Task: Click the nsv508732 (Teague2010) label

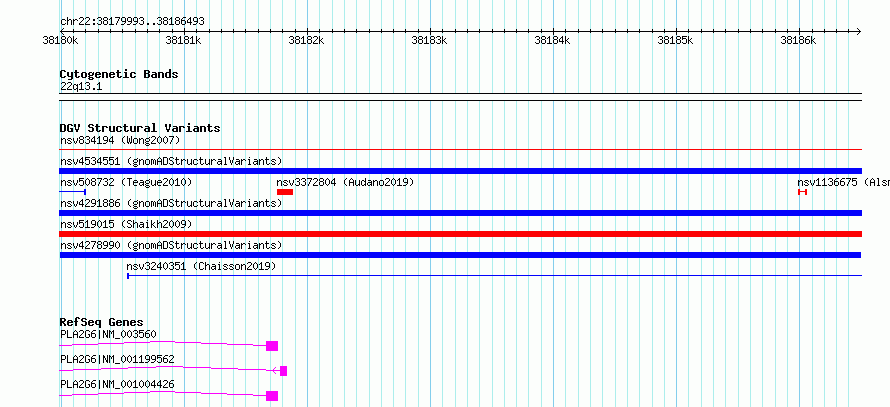Action: point(126,182)
